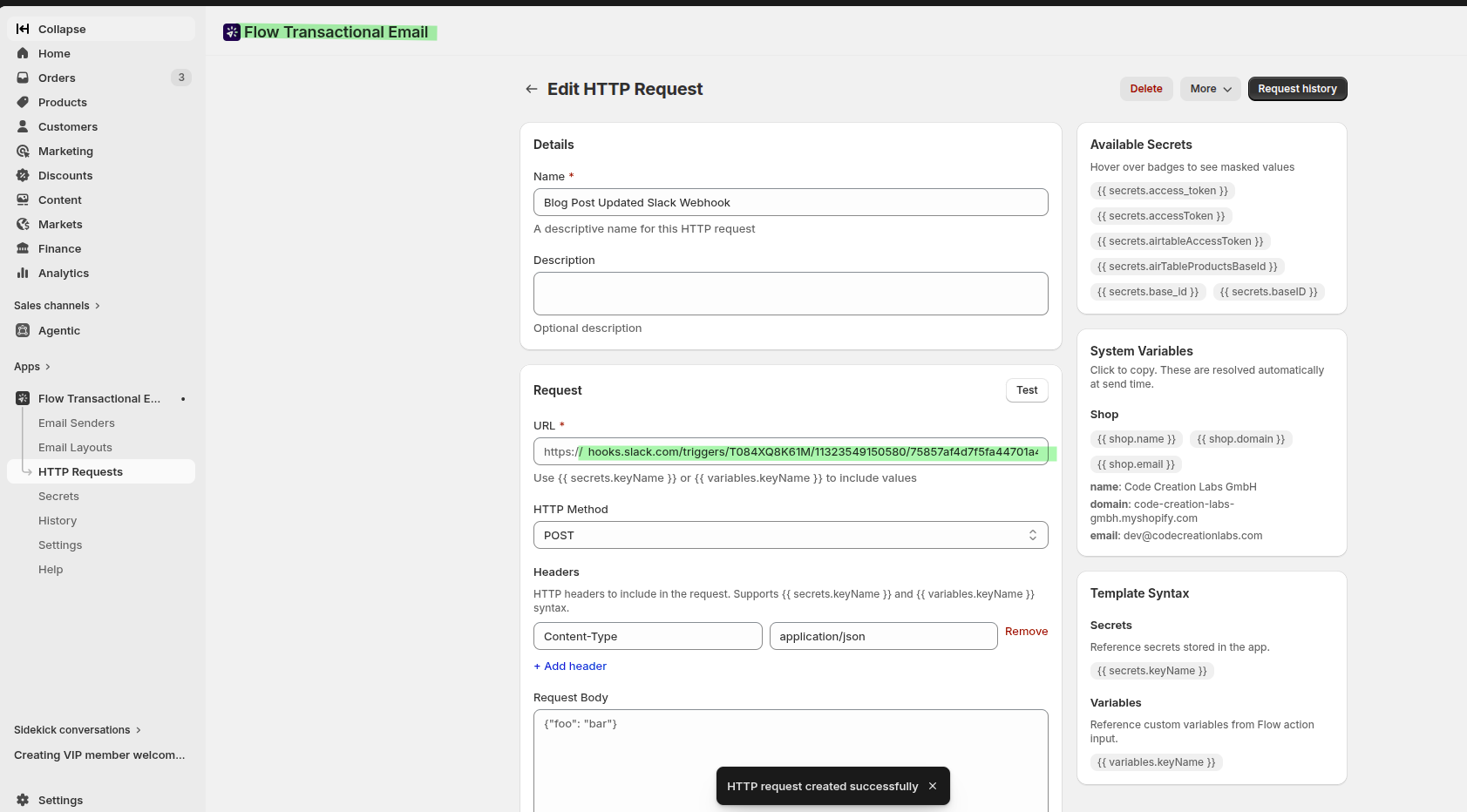
Task: Open Home via its house icon
Action: pyautogui.click(x=23, y=53)
